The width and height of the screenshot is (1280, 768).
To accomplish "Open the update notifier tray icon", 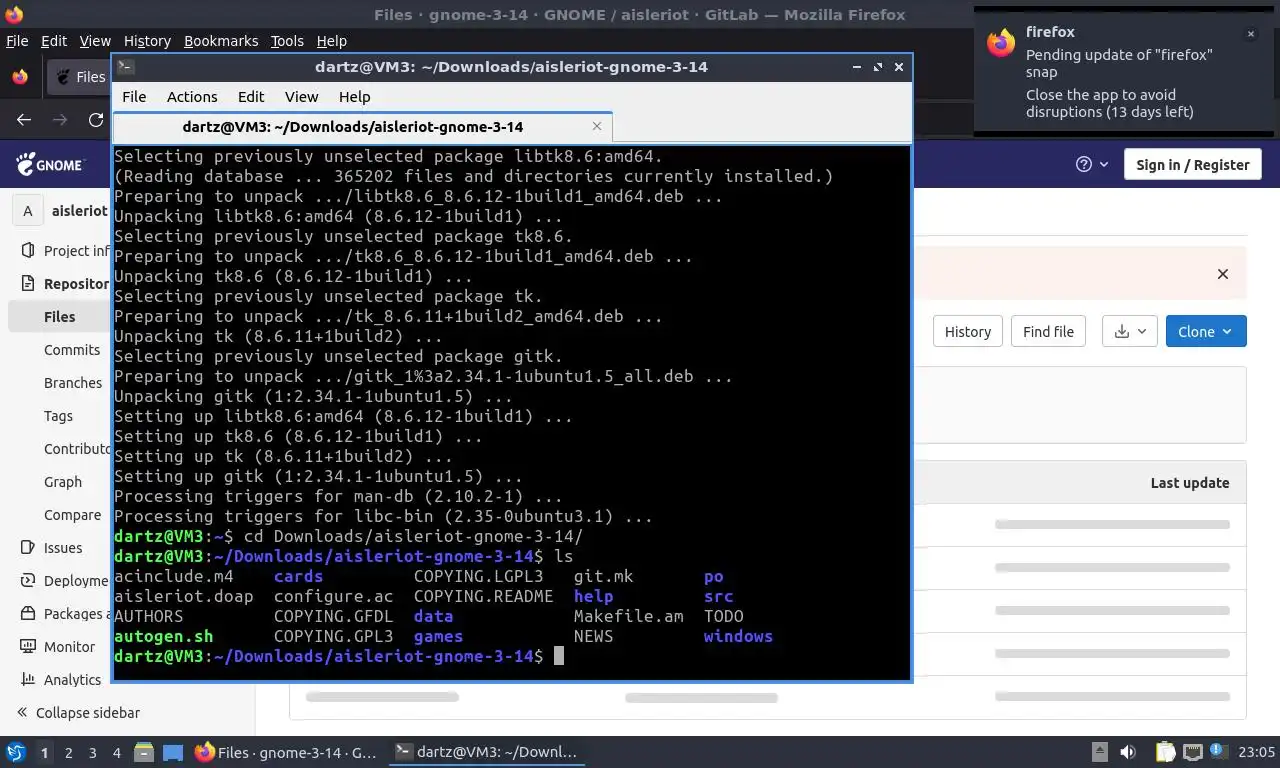I will 1219,752.
